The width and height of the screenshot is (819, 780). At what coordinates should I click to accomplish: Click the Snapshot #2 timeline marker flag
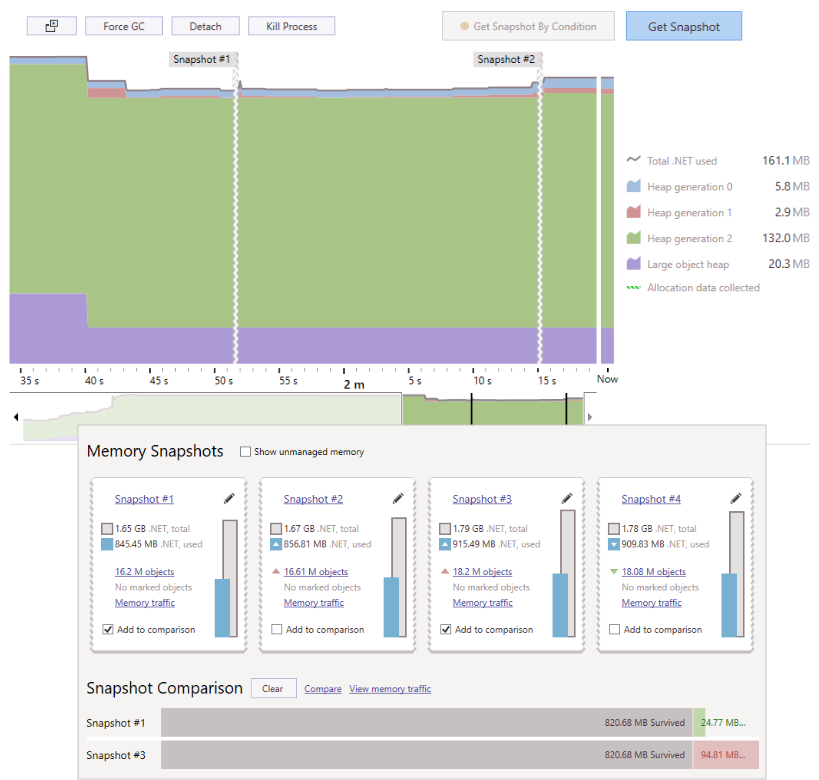506,59
